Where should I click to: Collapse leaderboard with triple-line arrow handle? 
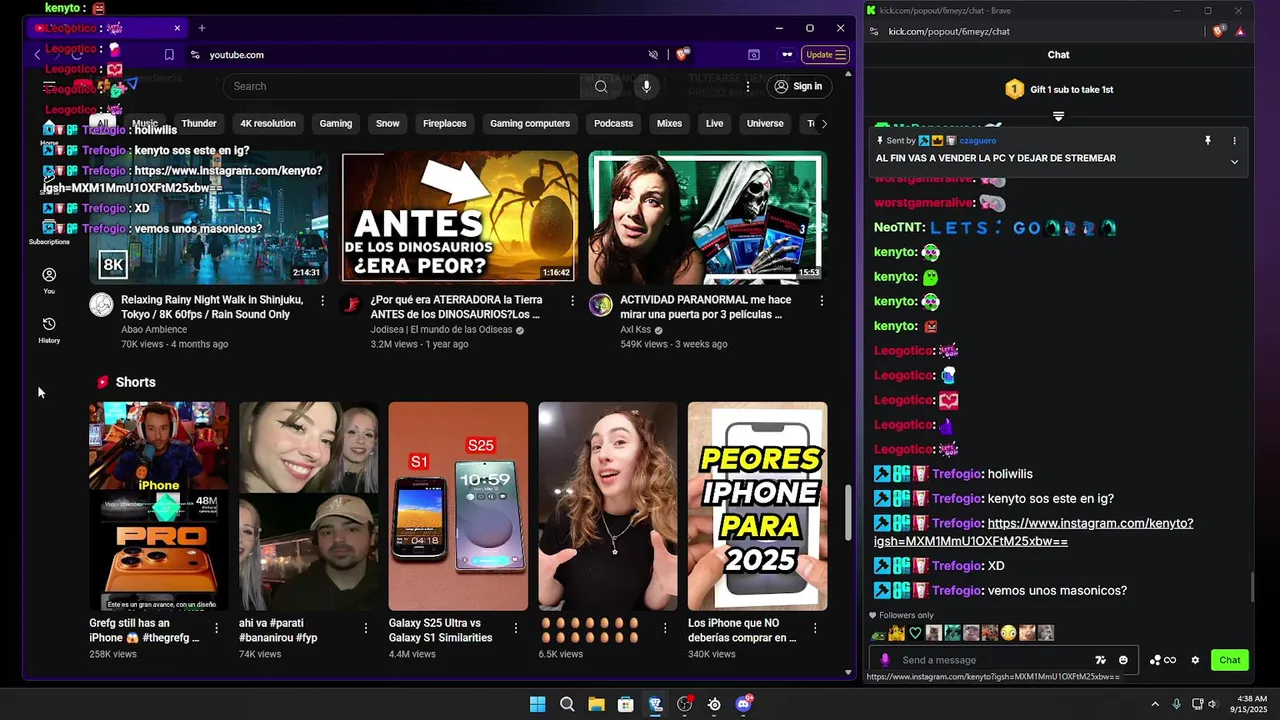coord(1058,116)
